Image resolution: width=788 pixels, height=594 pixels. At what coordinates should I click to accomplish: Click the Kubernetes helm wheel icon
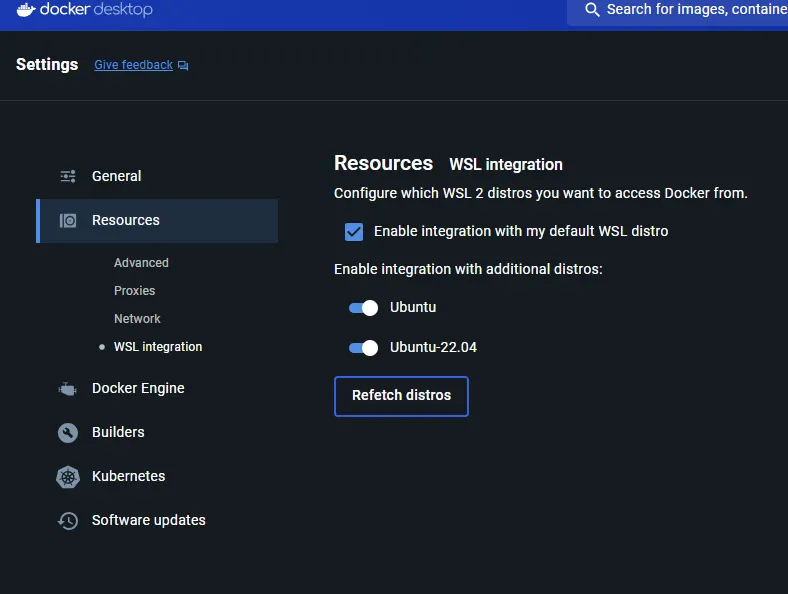(68, 476)
